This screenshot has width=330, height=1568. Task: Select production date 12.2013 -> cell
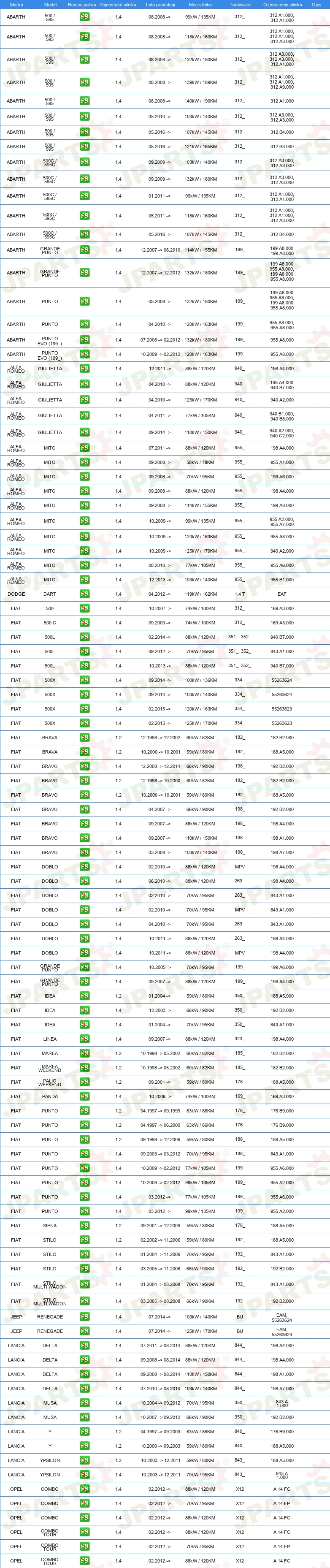[x=160, y=580]
